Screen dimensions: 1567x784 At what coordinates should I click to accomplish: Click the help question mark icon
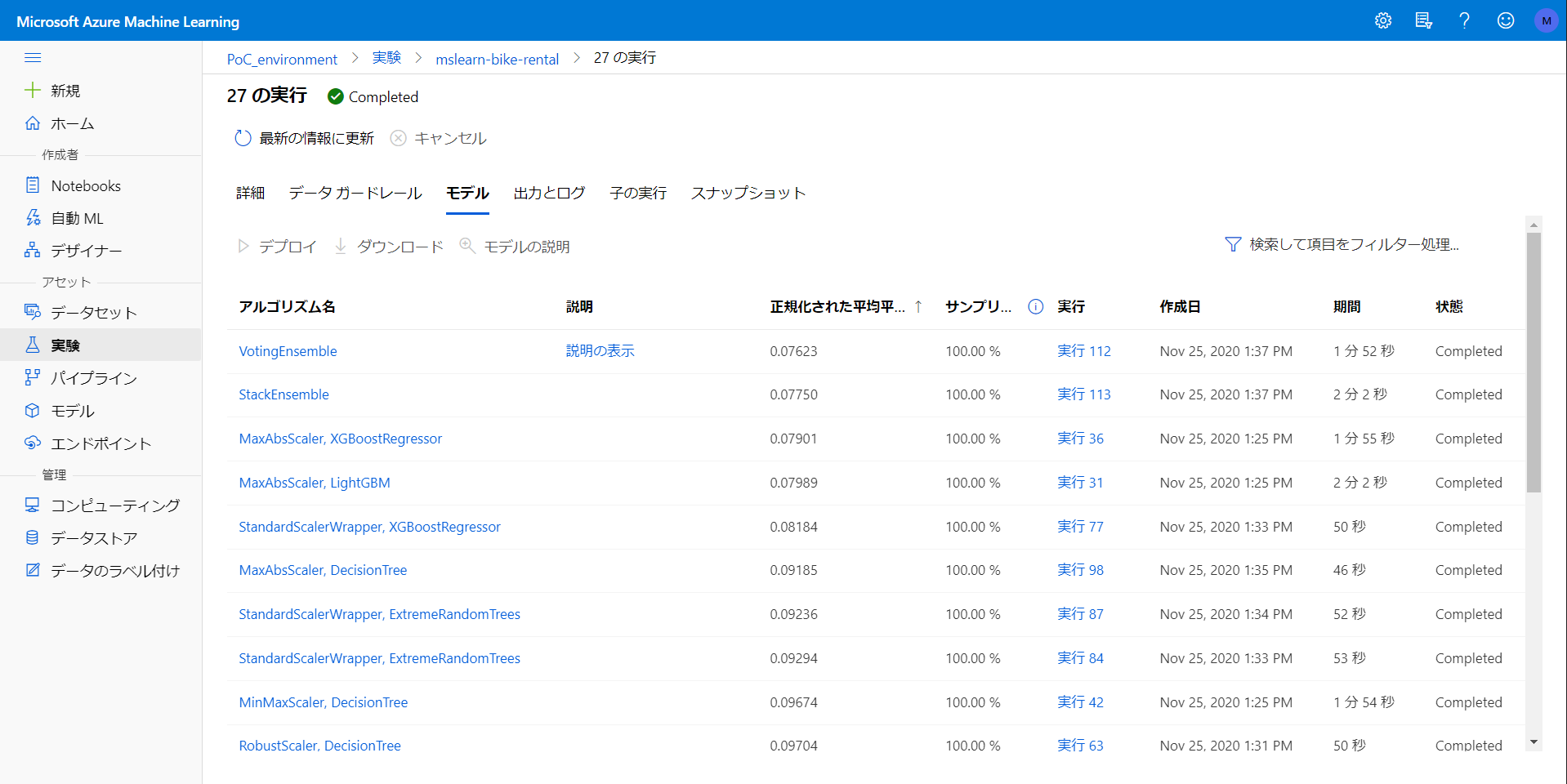point(1464,20)
